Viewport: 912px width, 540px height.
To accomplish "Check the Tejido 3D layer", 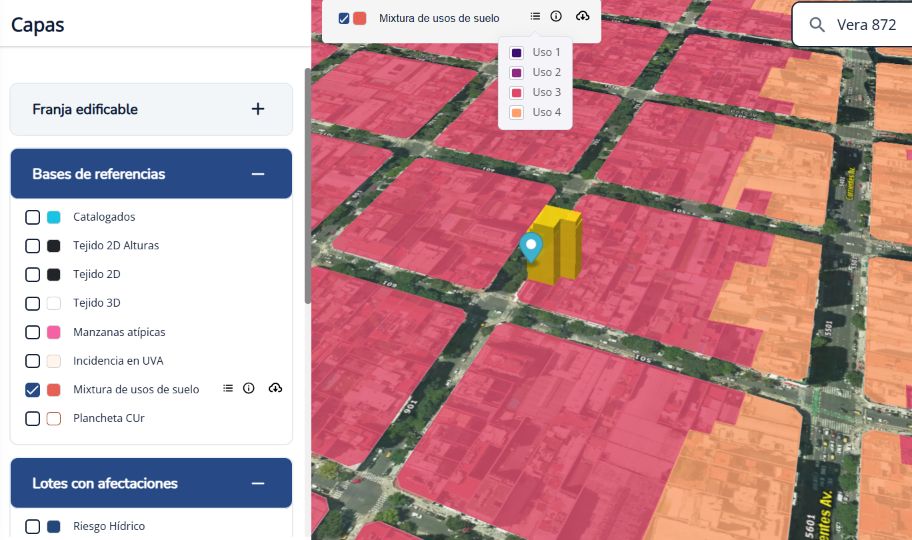I will [33, 303].
